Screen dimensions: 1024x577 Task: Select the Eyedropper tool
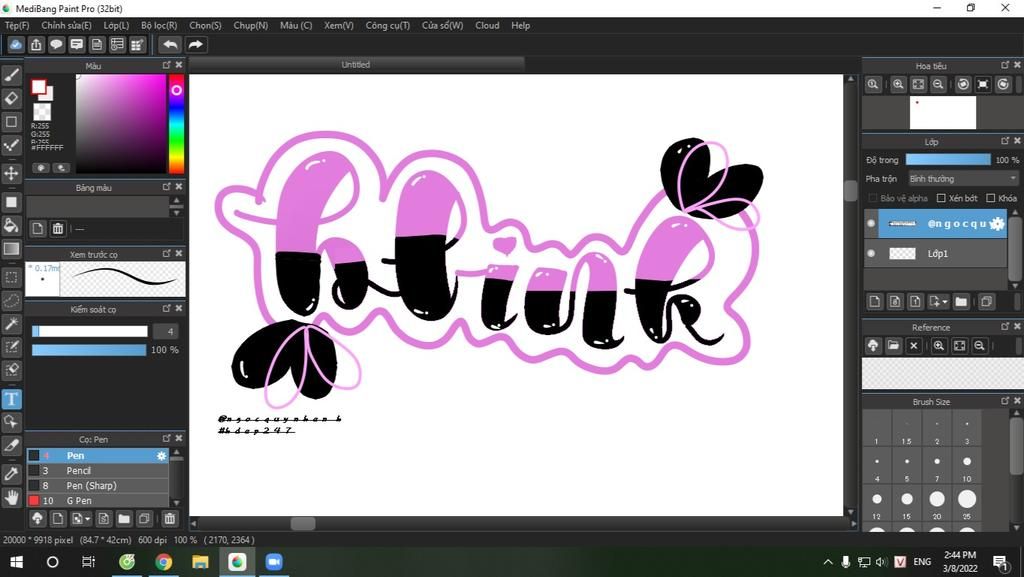pyautogui.click(x=11, y=474)
